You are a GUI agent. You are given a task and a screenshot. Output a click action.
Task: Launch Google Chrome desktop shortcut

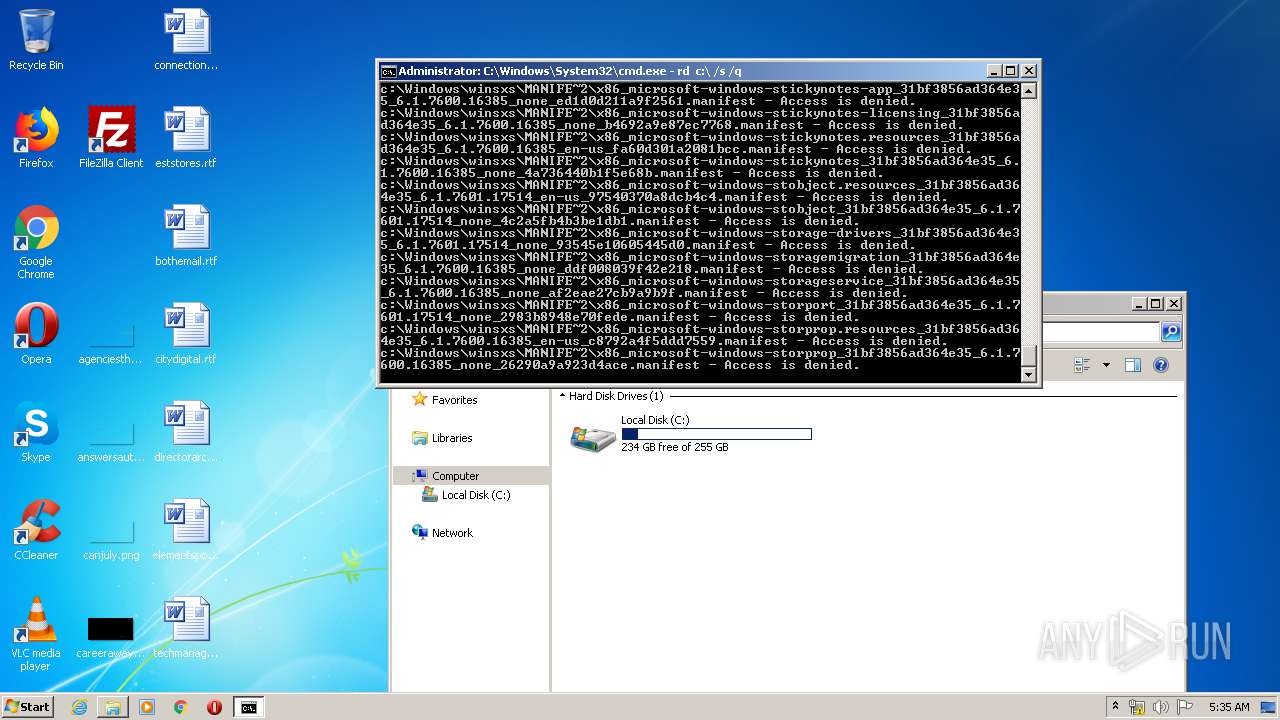[36, 241]
